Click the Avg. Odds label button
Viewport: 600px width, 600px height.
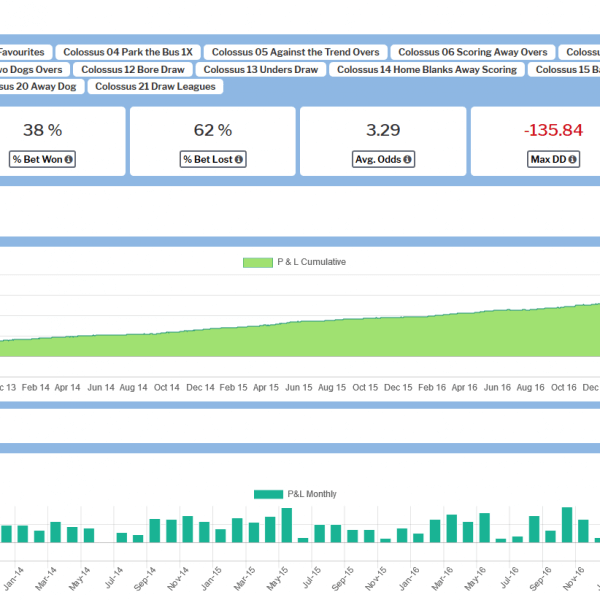383,159
